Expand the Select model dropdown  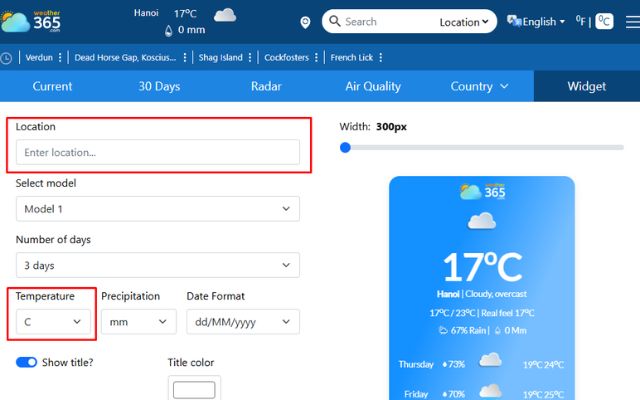tap(158, 209)
